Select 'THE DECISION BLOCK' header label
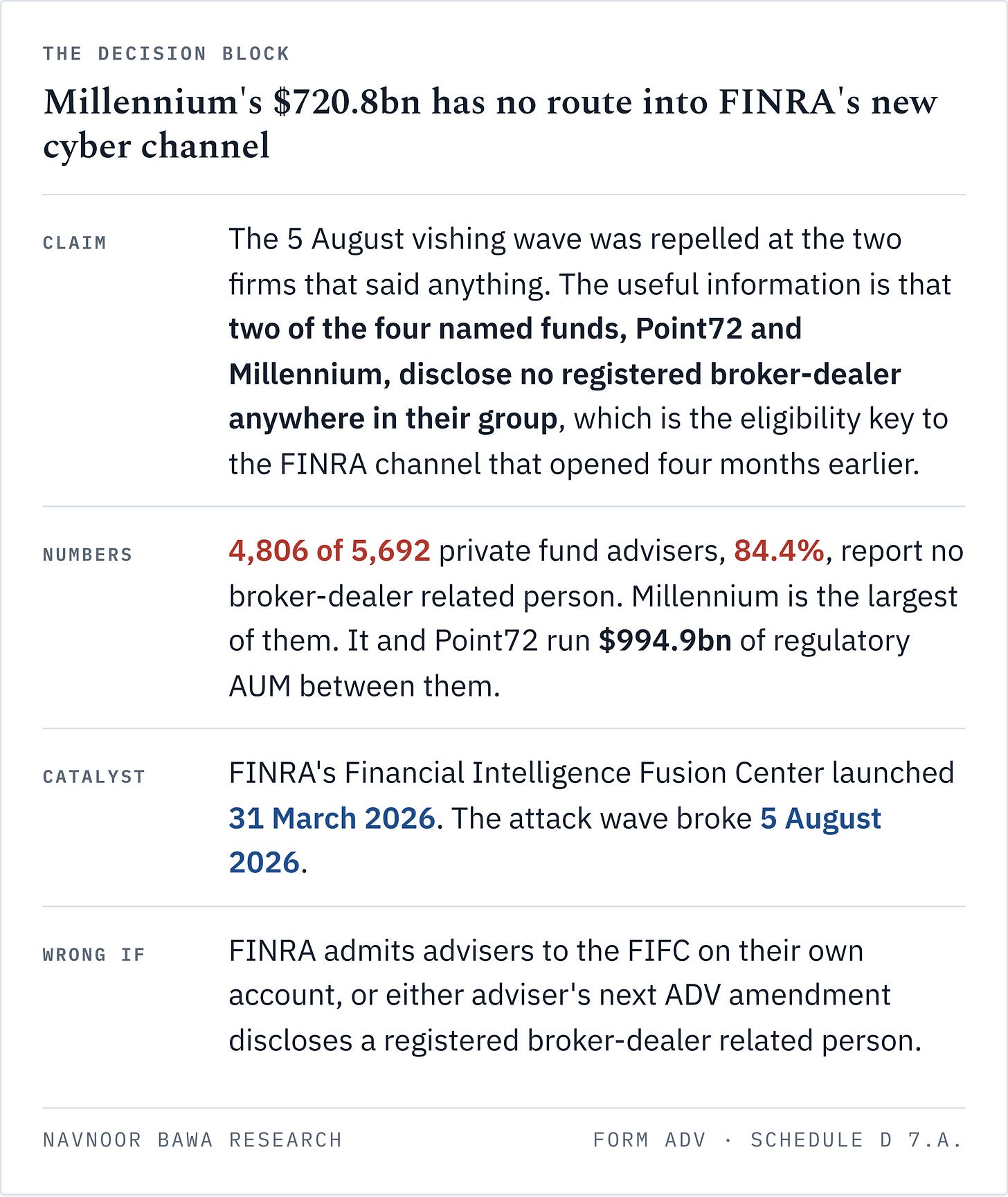Image resolution: width=1008 pixels, height=1197 pixels. 166,53
